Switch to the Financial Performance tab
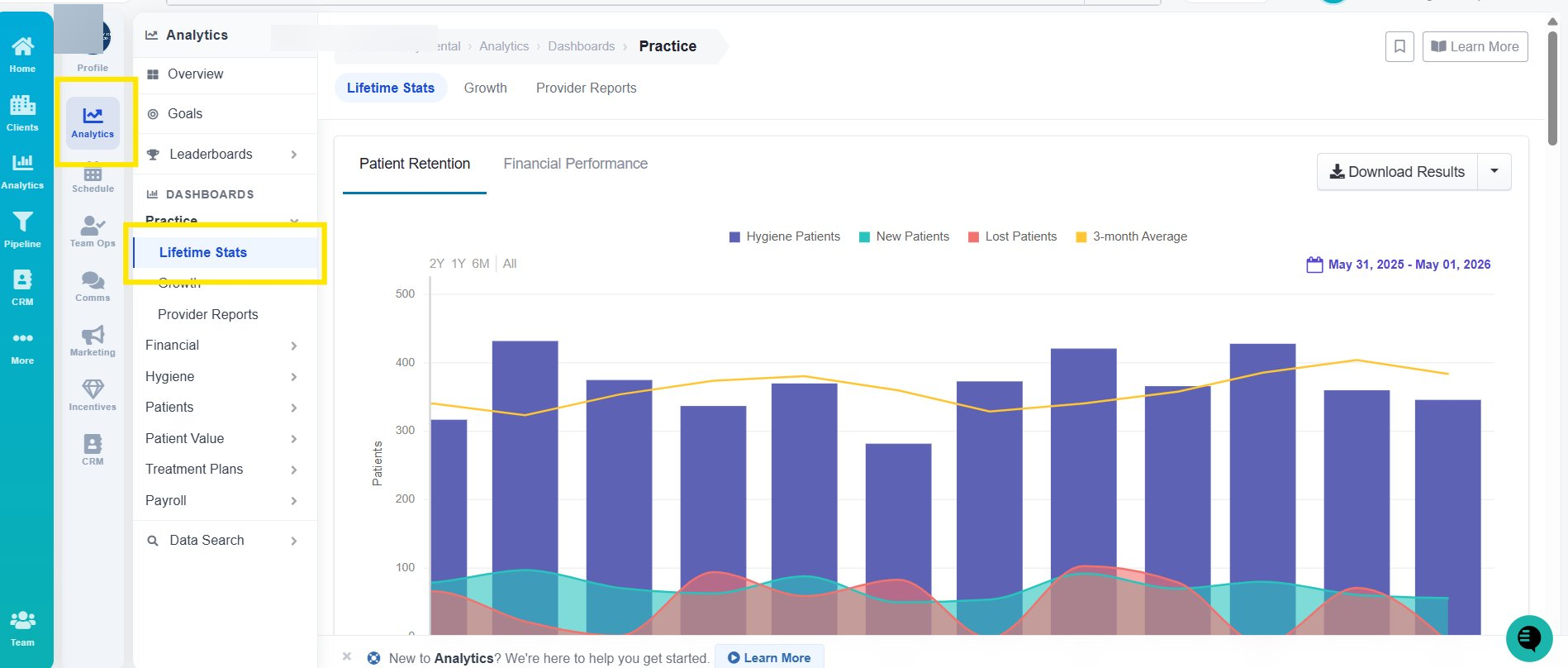Screen dimensions: 1568x668 [x=576, y=164]
